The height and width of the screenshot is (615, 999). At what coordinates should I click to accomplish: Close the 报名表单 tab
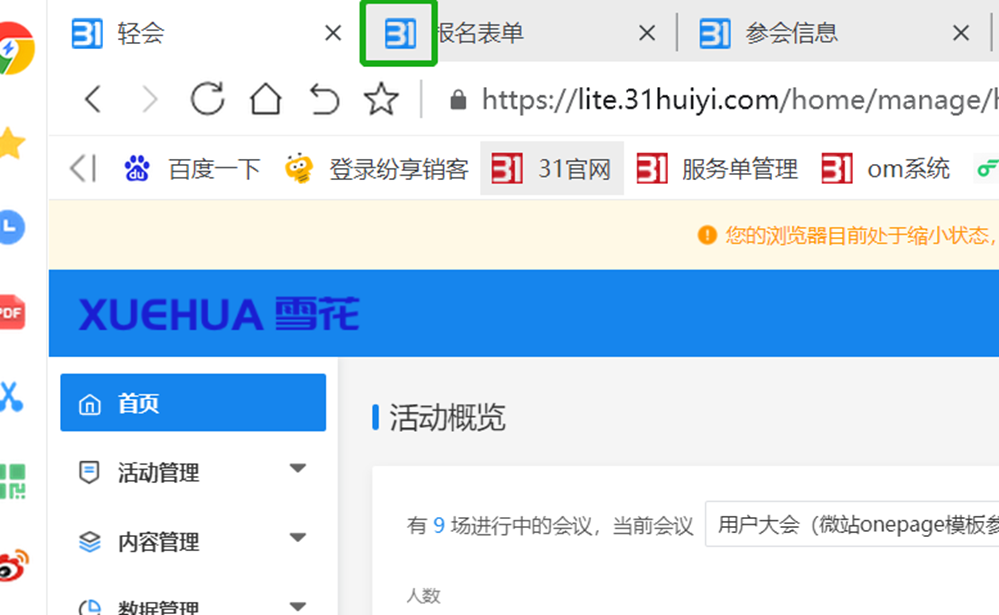pos(647,34)
